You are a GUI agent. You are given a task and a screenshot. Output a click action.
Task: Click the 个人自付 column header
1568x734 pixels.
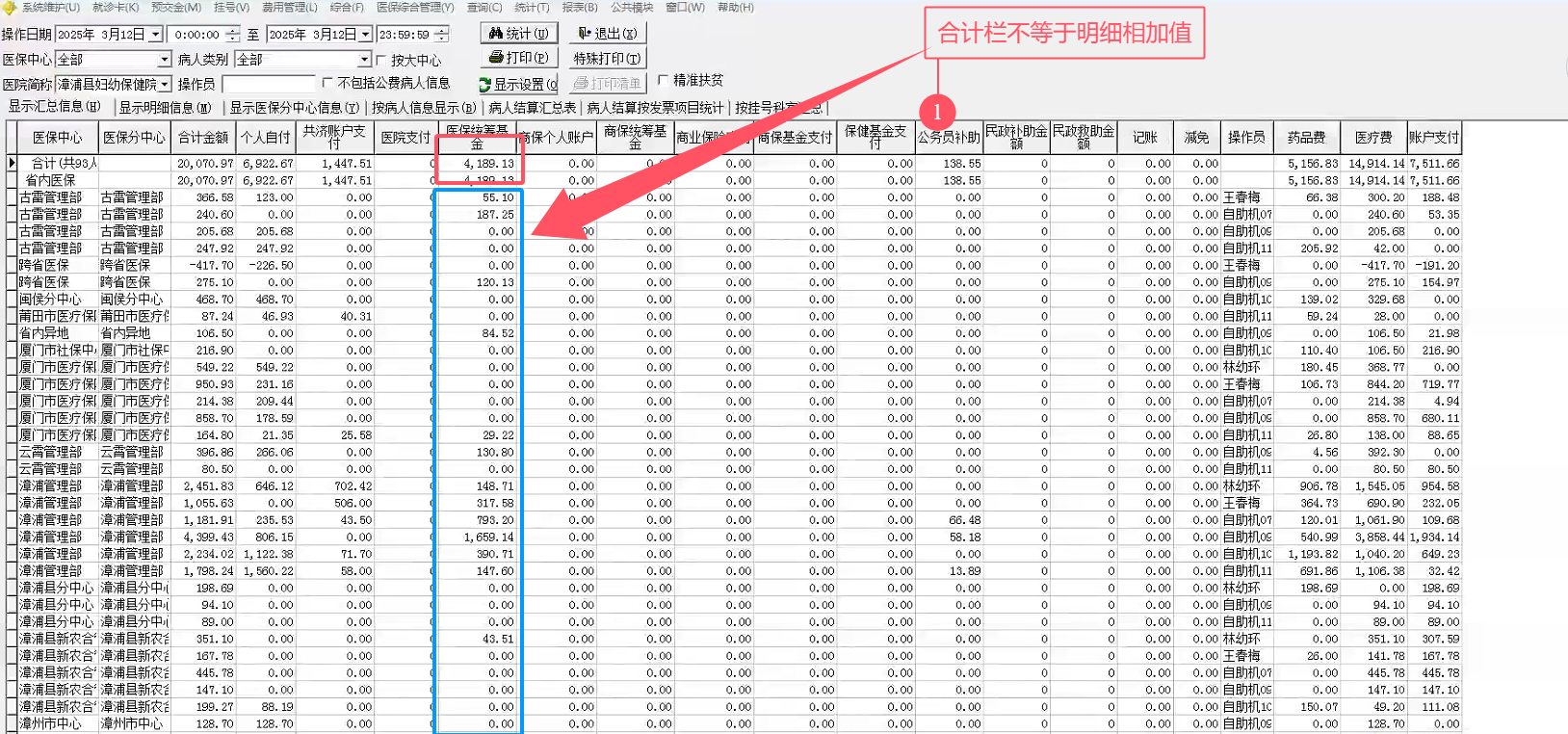pos(266,138)
